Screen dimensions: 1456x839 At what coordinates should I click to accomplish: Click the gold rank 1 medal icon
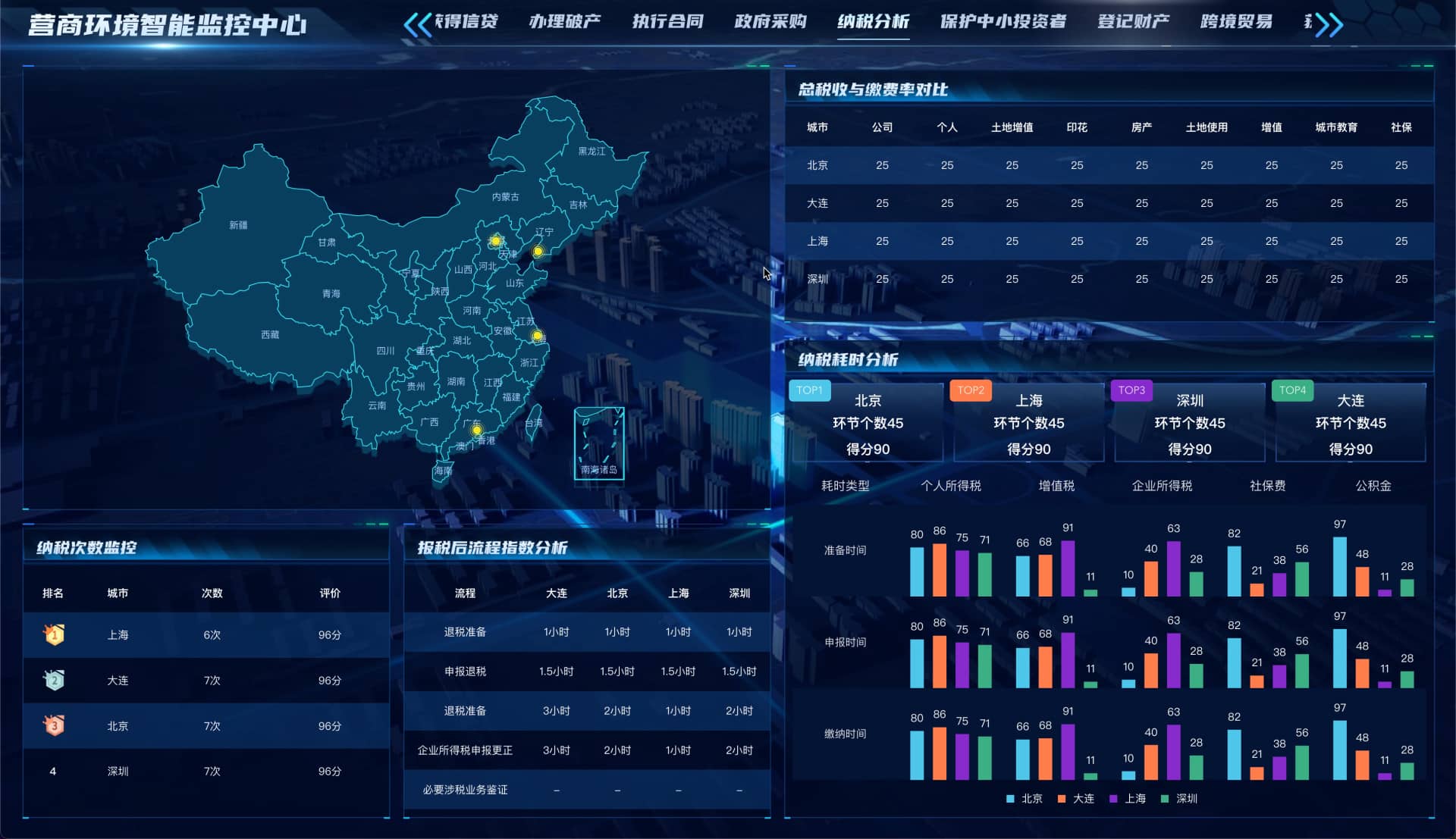pos(54,634)
